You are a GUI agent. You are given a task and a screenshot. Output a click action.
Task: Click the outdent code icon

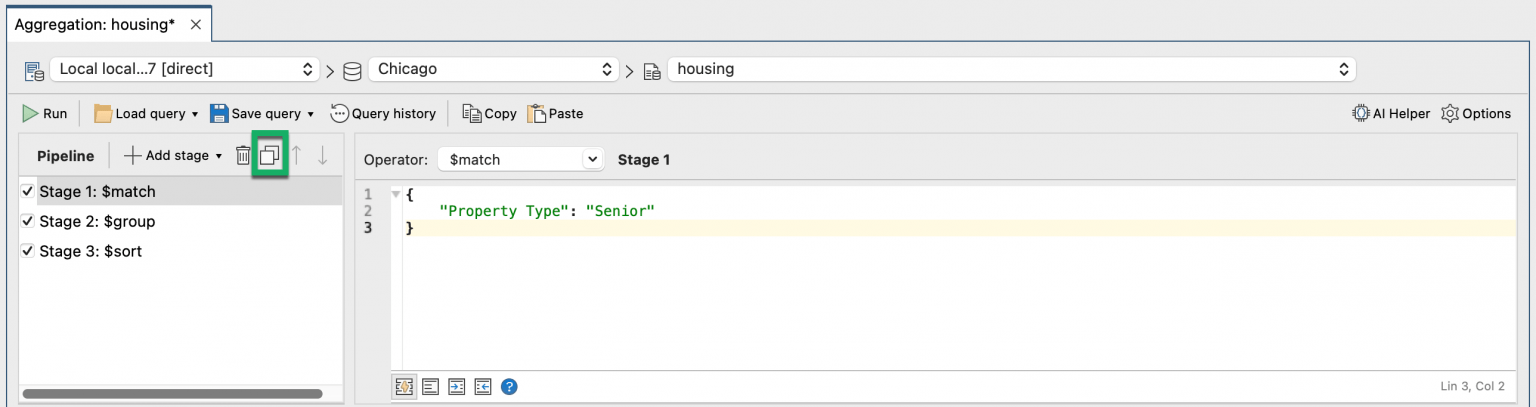click(483, 387)
